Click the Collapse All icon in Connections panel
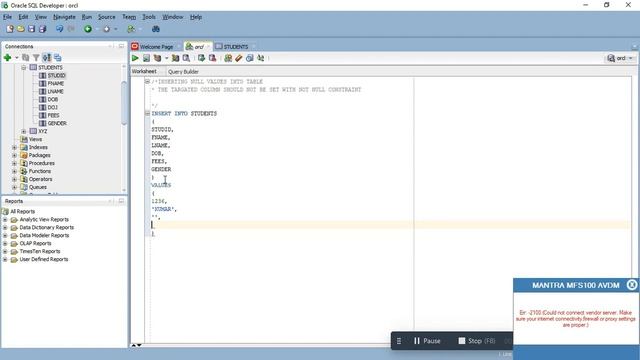This screenshot has width=640, height=360. [58, 58]
